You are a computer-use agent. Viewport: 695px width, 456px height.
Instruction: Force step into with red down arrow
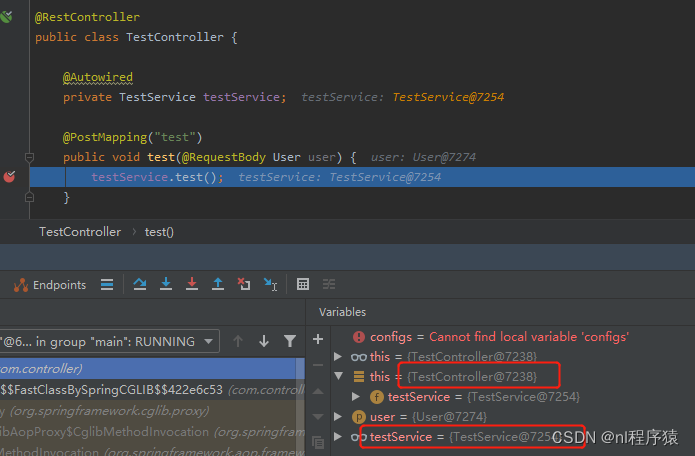pyautogui.click(x=192, y=284)
